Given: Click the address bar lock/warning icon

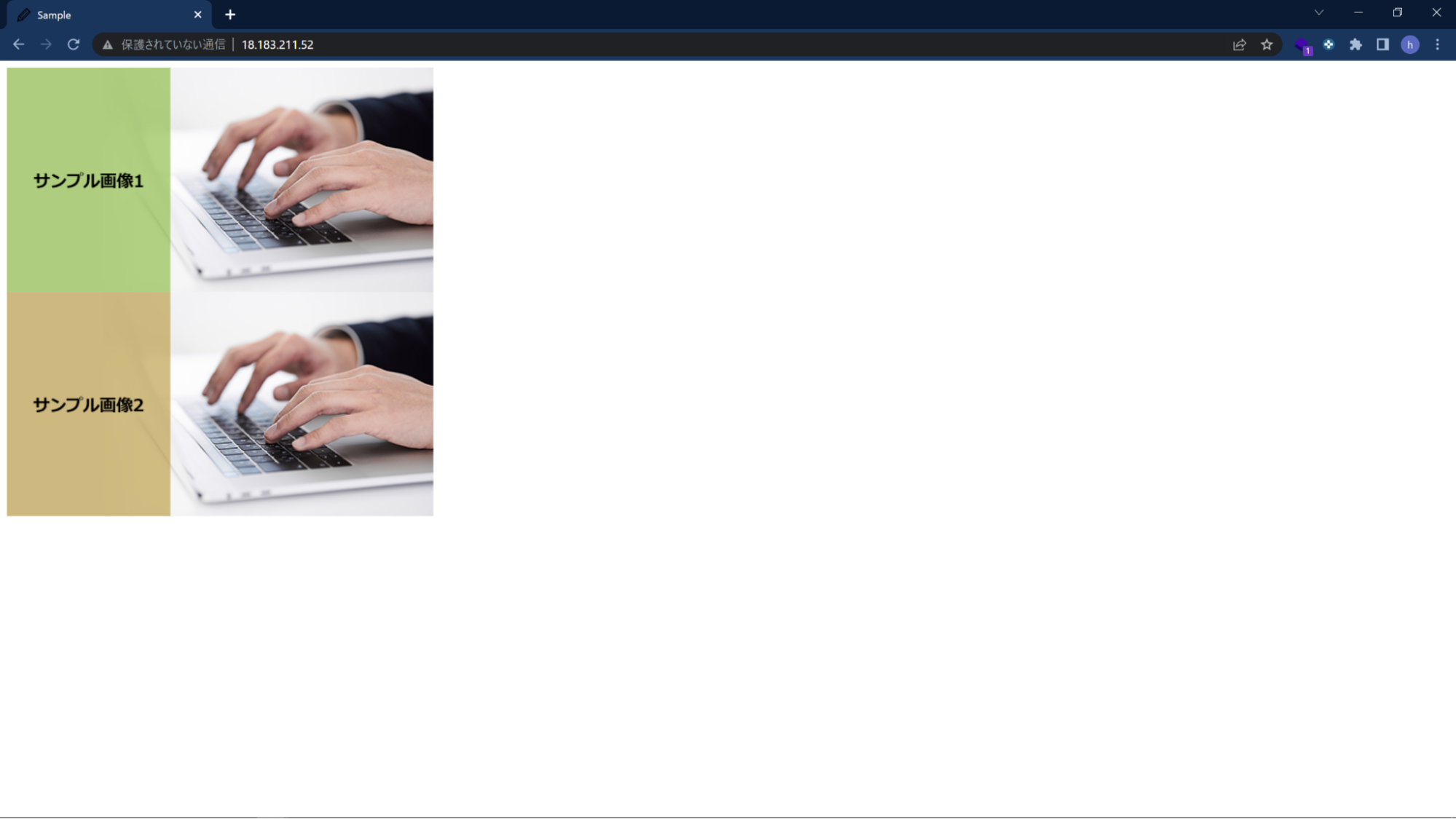Looking at the screenshot, I should [108, 44].
